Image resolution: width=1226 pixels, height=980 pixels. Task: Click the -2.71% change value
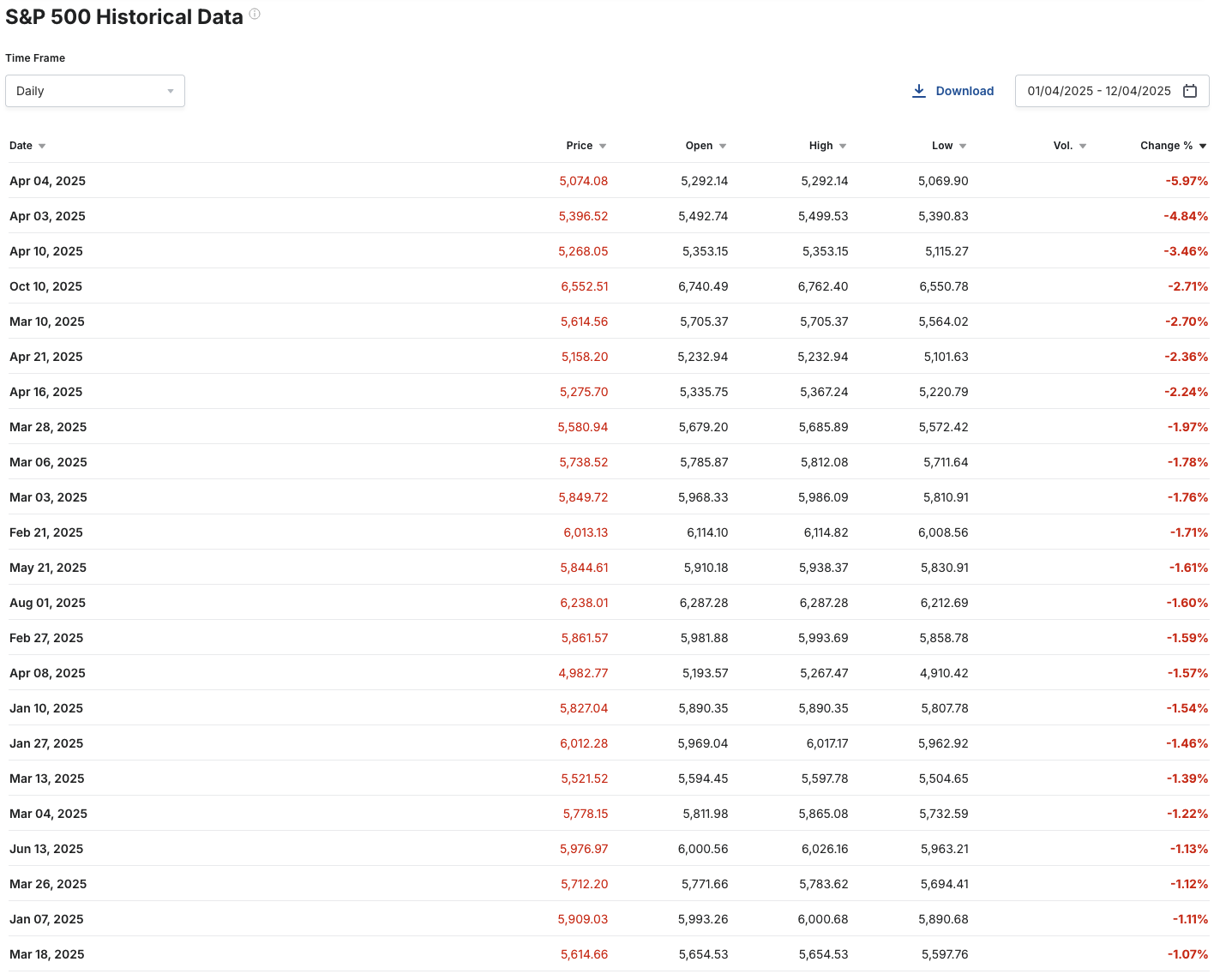tap(1187, 286)
